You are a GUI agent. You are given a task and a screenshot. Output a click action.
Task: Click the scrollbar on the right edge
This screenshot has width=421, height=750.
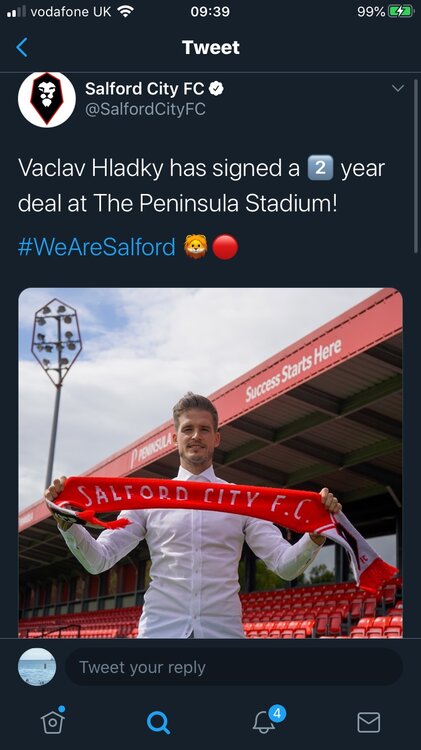click(x=416, y=166)
